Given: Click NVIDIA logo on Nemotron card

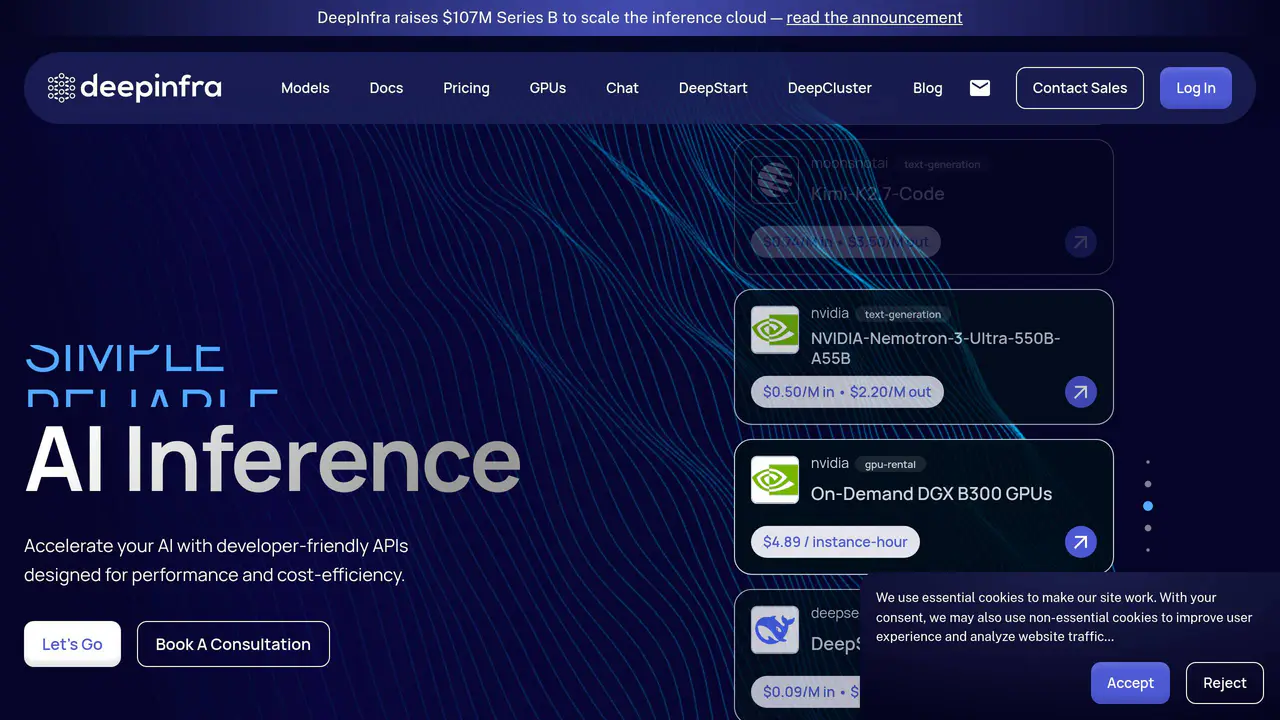Looking at the screenshot, I should click(775, 330).
